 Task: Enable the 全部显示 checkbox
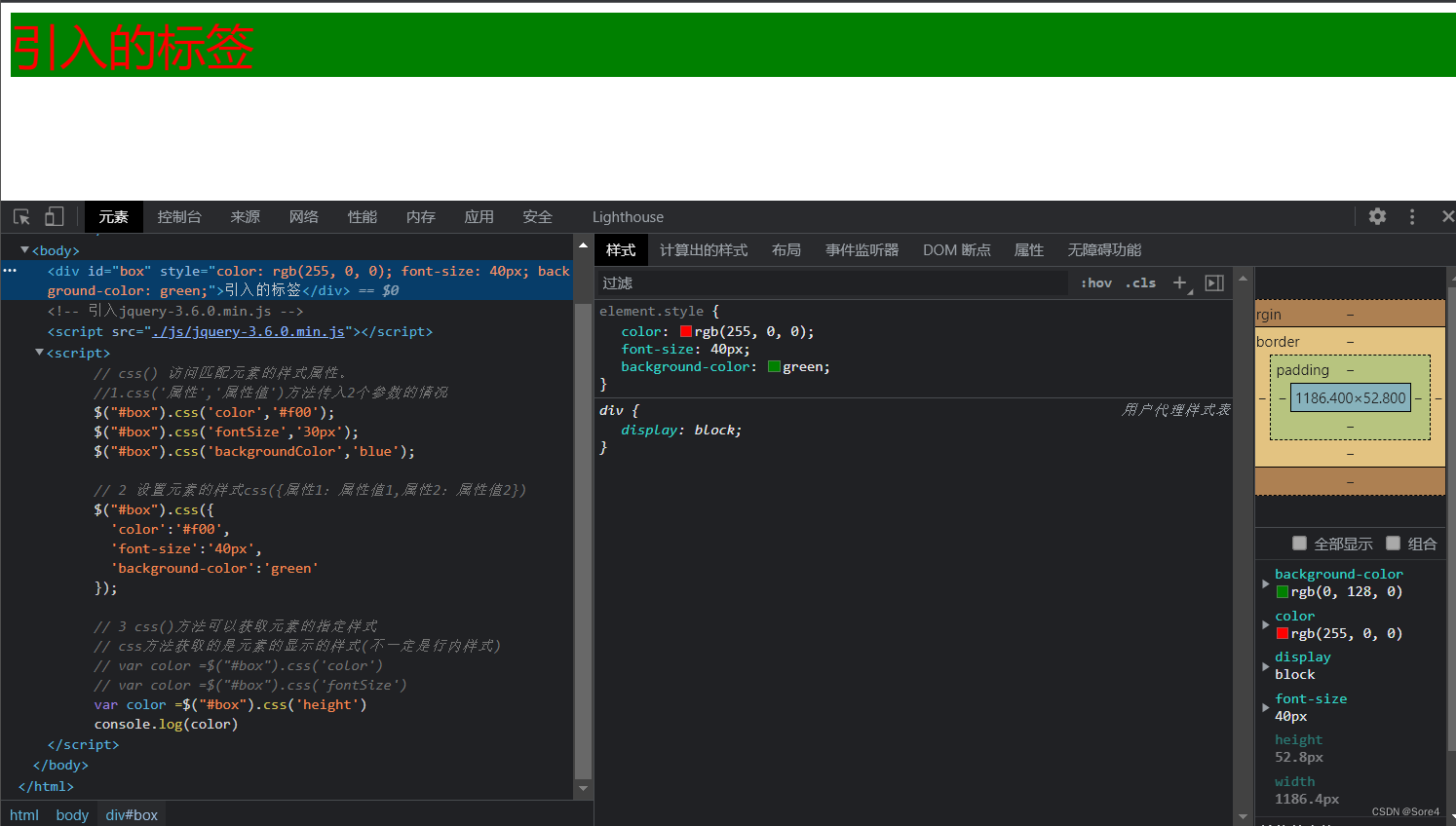click(x=1299, y=544)
